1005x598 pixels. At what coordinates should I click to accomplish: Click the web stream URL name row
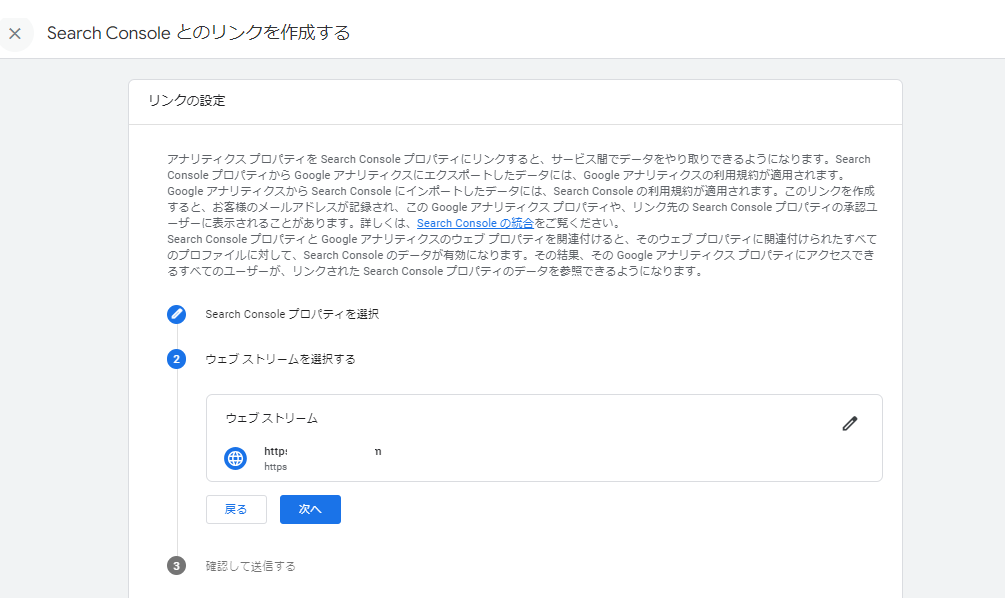click(323, 451)
